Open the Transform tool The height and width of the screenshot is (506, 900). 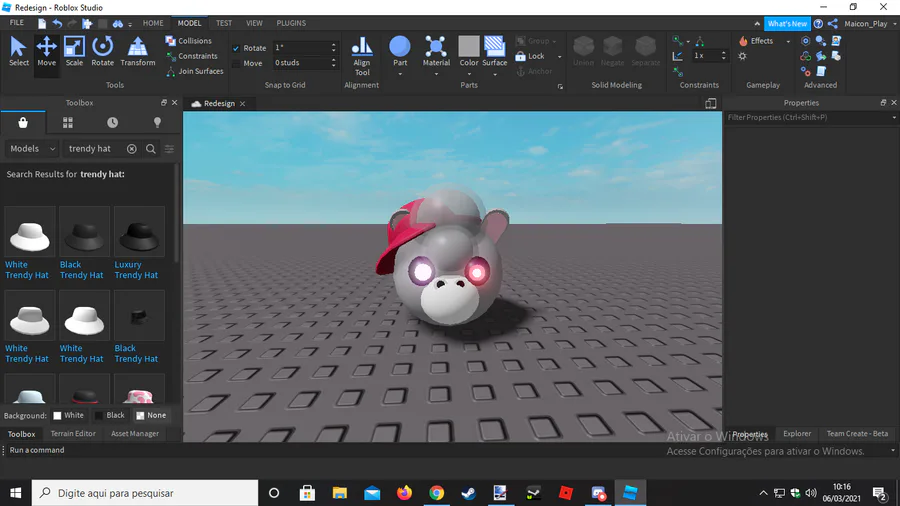click(x=138, y=52)
